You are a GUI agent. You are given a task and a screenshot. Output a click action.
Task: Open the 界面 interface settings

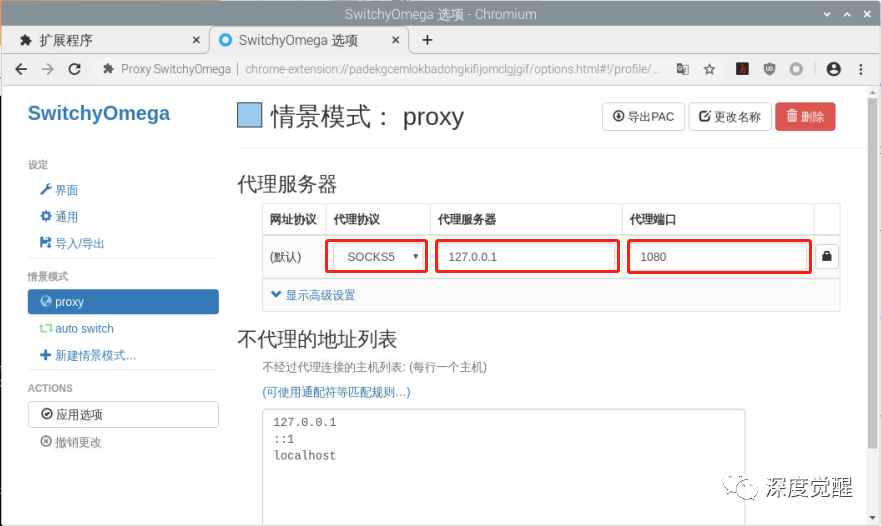pyautogui.click(x=59, y=190)
